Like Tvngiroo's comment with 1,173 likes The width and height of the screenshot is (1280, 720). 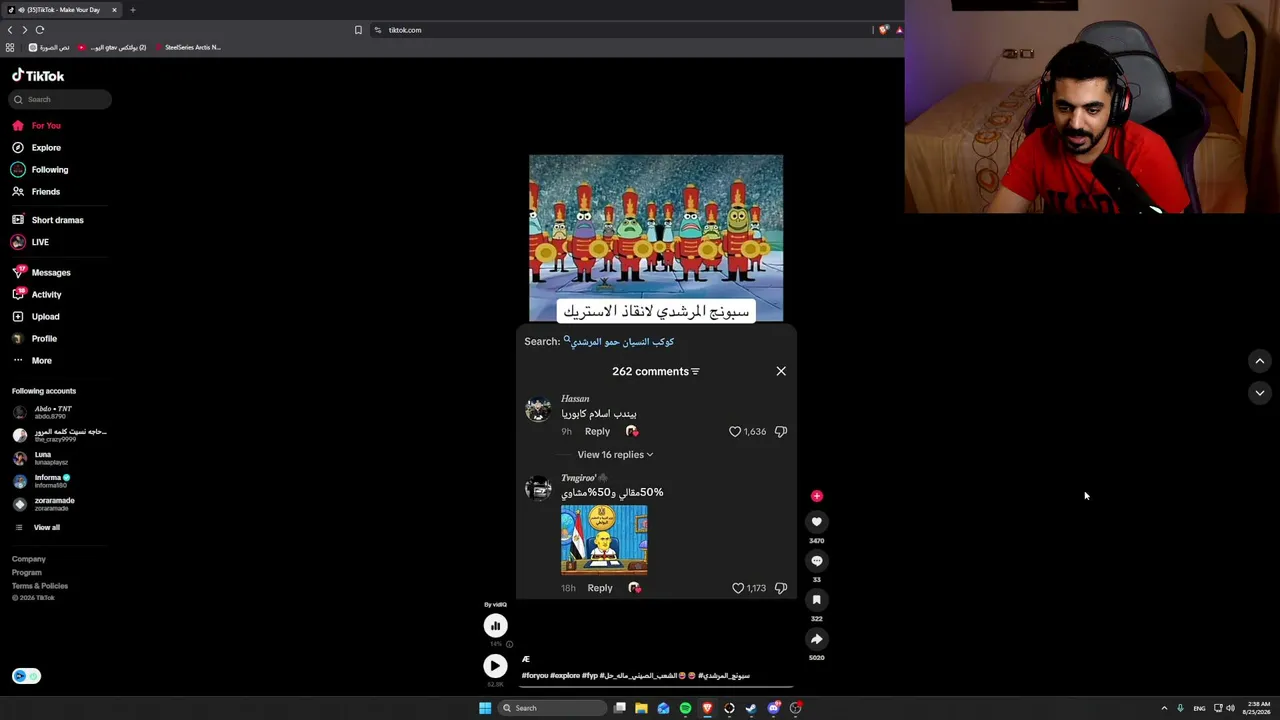[x=738, y=588]
